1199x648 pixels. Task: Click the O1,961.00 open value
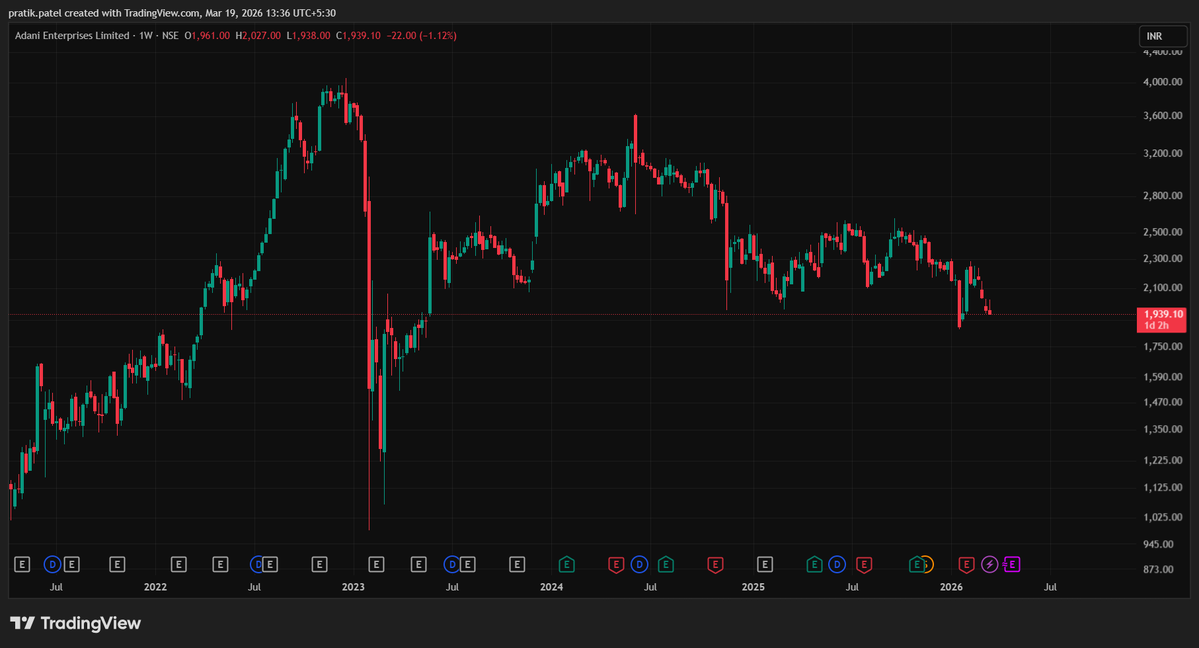(206, 35)
